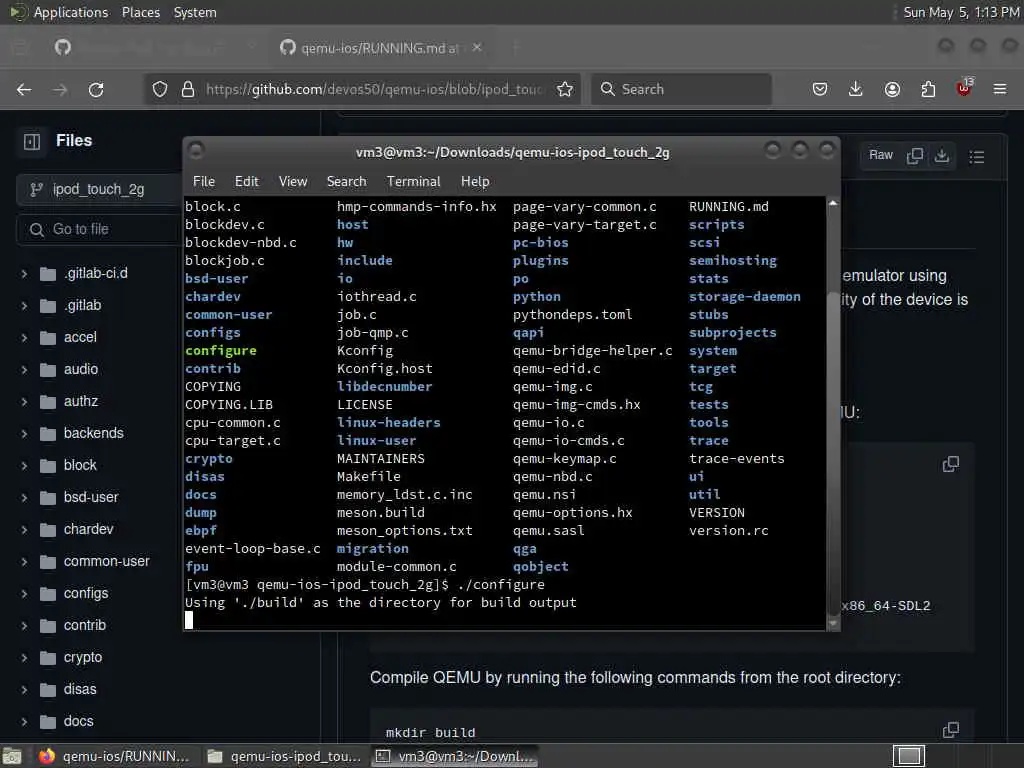Open the terminal File menu
This screenshot has height=768, width=1024.
pos(204,182)
